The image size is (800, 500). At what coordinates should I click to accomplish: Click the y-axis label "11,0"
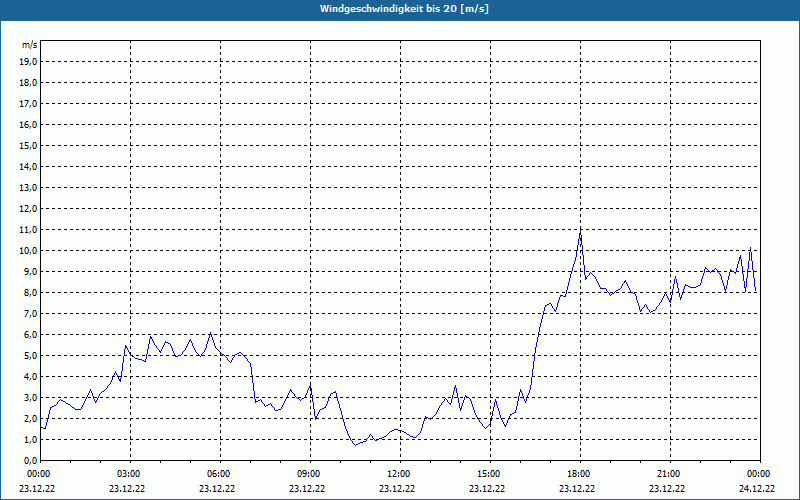[28, 230]
